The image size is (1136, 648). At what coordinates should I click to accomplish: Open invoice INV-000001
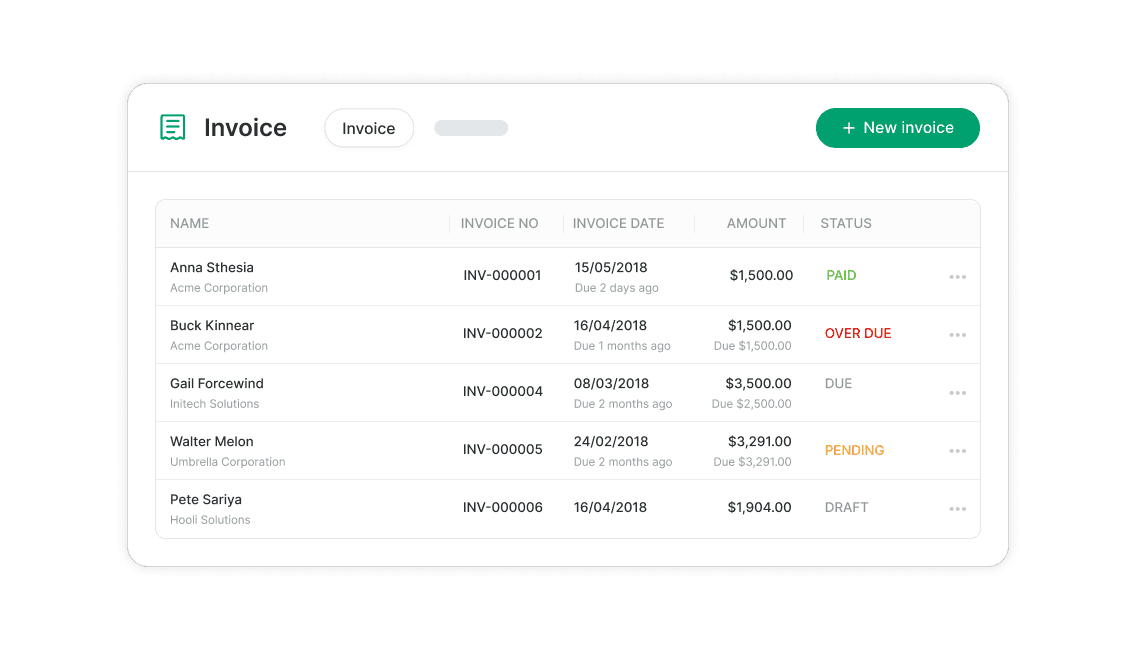pos(502,276)
